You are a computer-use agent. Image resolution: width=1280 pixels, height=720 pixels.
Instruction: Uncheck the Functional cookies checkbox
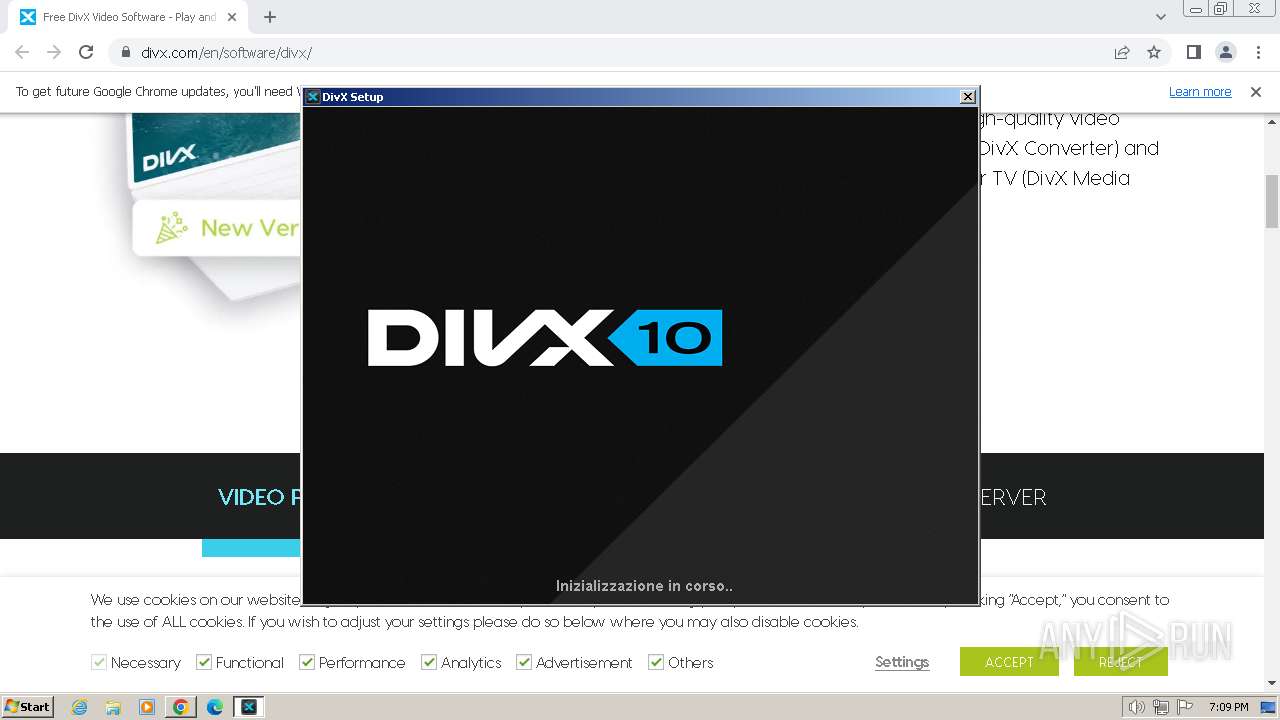tap(204, 662)
